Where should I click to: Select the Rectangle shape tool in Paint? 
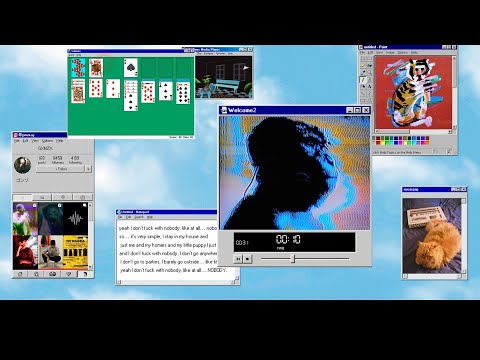pyautogui.click(x=363, y=100)
